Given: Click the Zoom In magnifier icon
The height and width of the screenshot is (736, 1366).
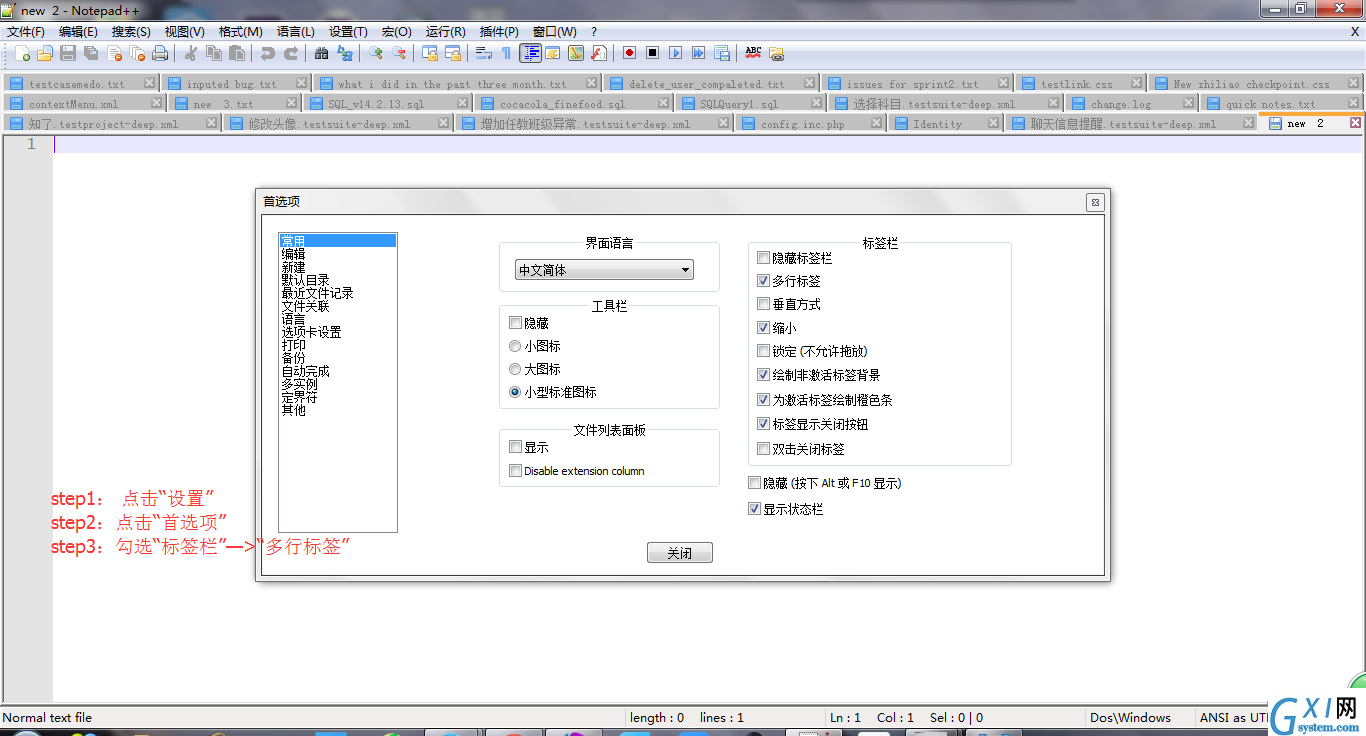Looking at the screenshot, I should (x=376, y=53).
